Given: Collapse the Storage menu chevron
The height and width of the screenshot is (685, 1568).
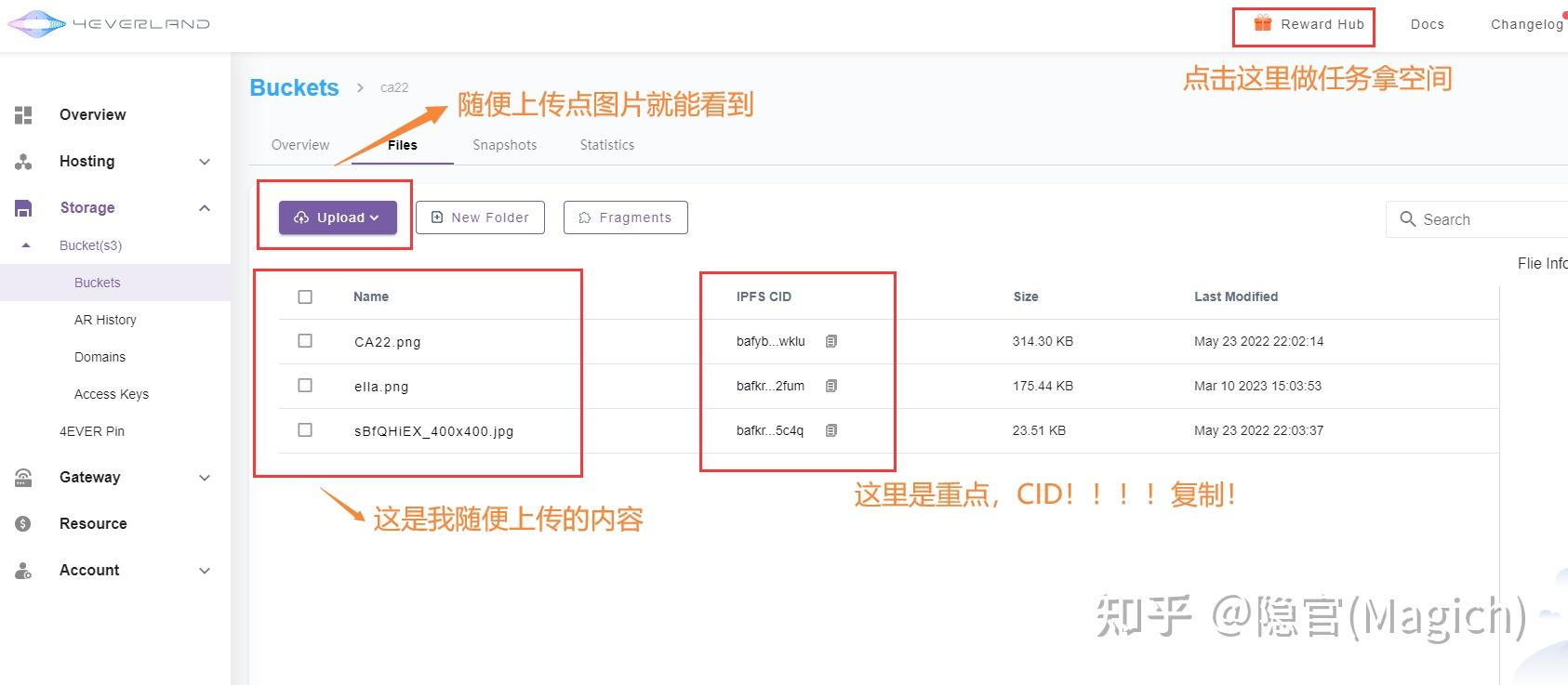Looking at the screenshot, I should (205, 208).
